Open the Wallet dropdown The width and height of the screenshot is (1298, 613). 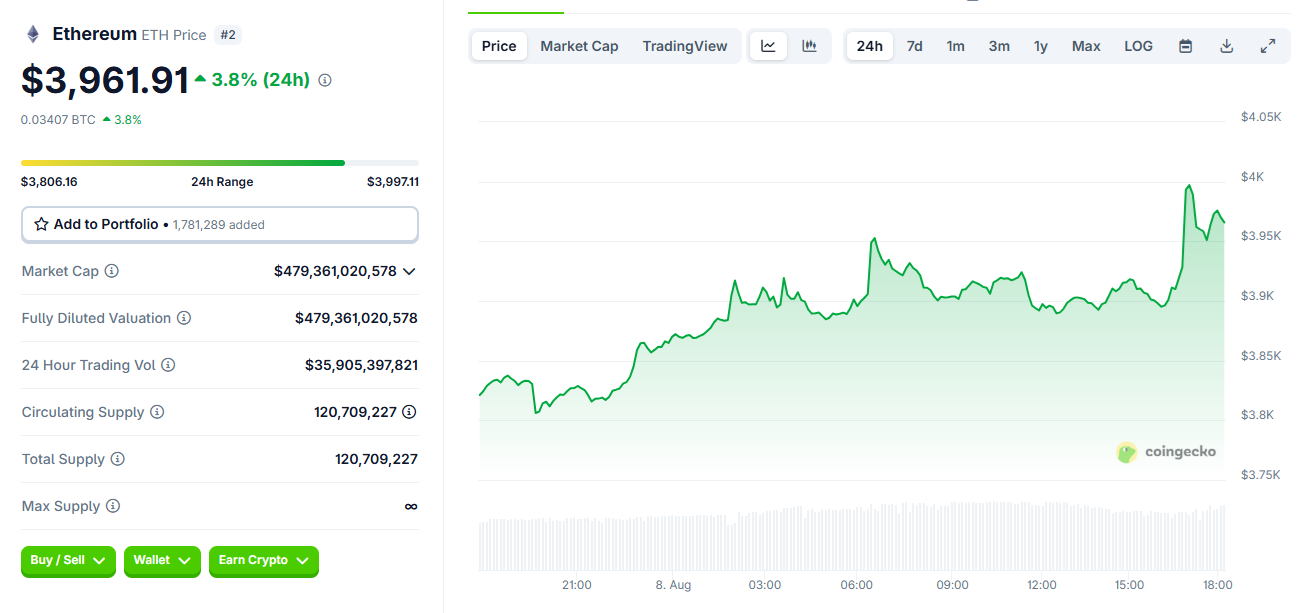coord(162,561)
